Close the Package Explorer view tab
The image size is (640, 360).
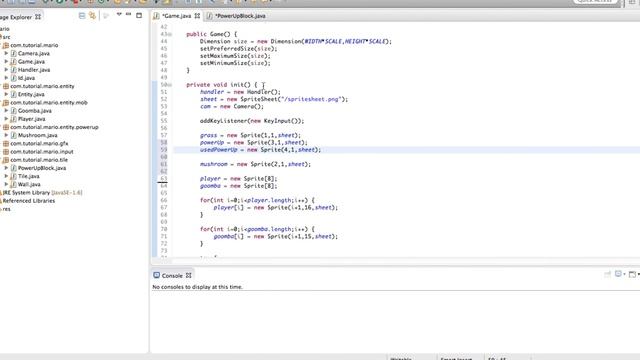point(38,17)
